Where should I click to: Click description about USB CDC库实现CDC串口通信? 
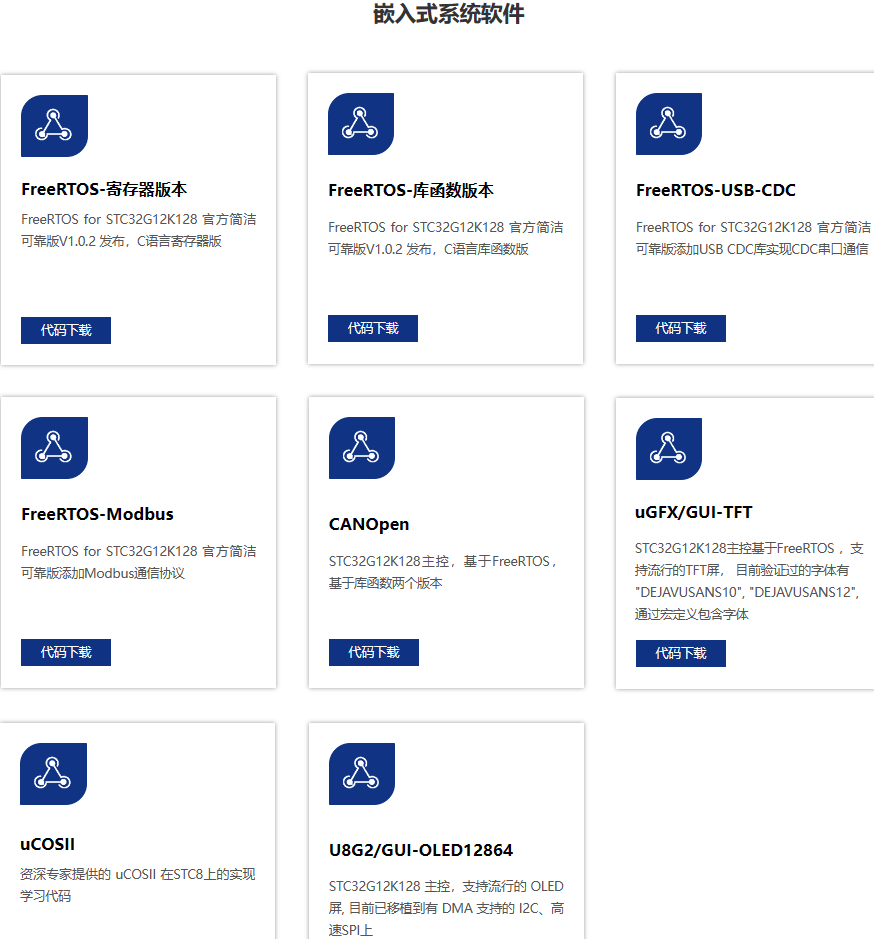753,238
